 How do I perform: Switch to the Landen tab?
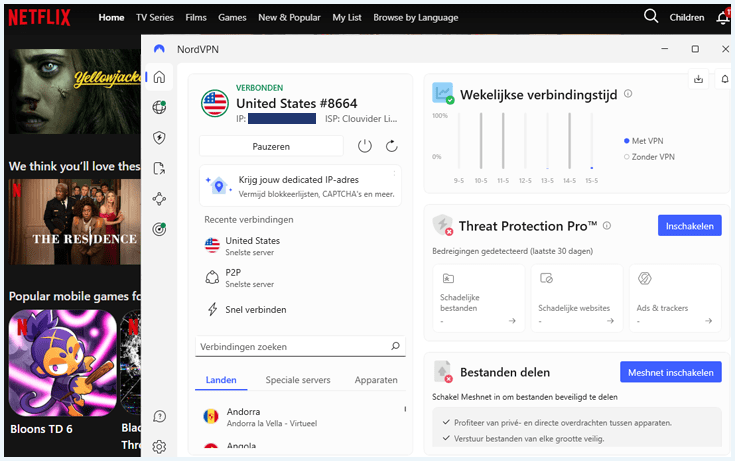tap(221, 380)
